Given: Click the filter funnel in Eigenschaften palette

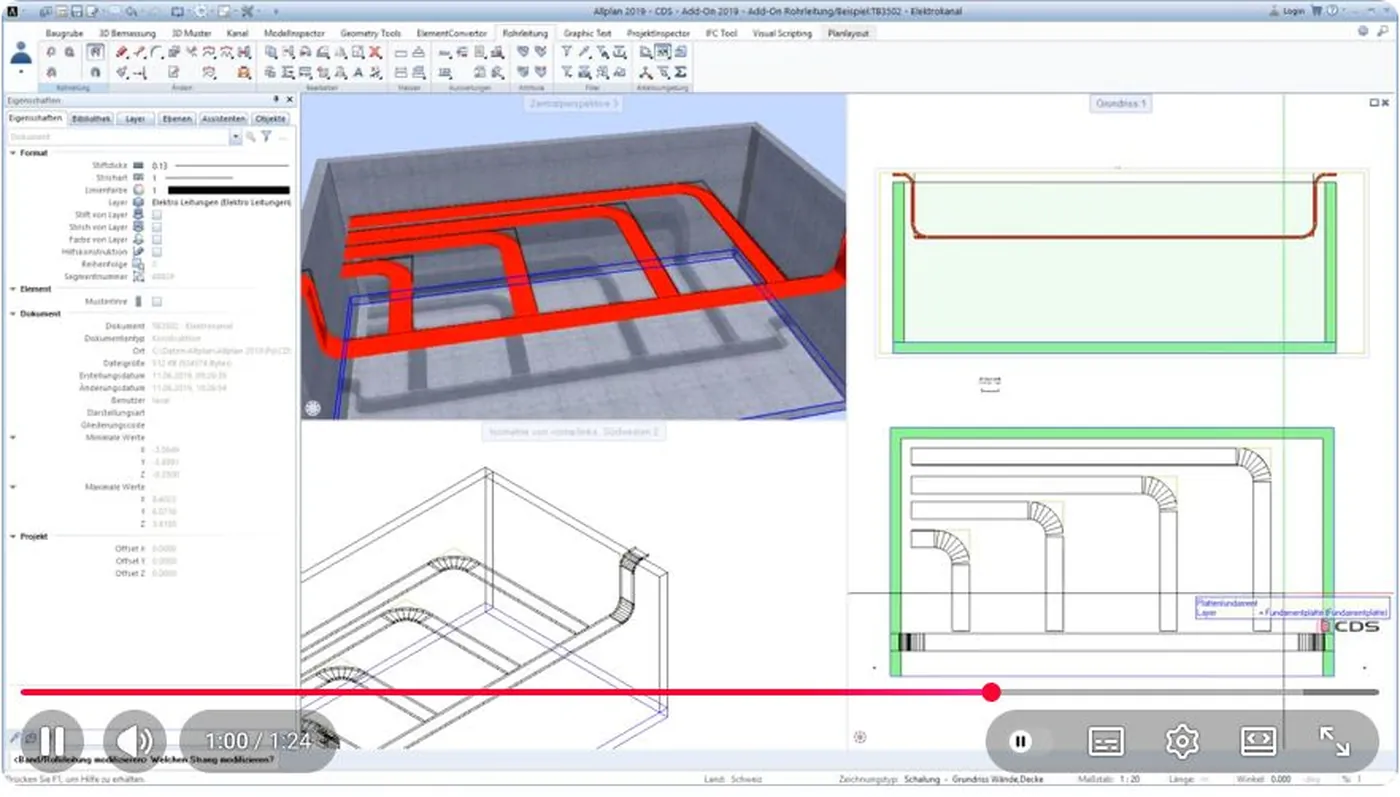Looking at the screenshot, I should pyautogui.click(x=267, y=137).
